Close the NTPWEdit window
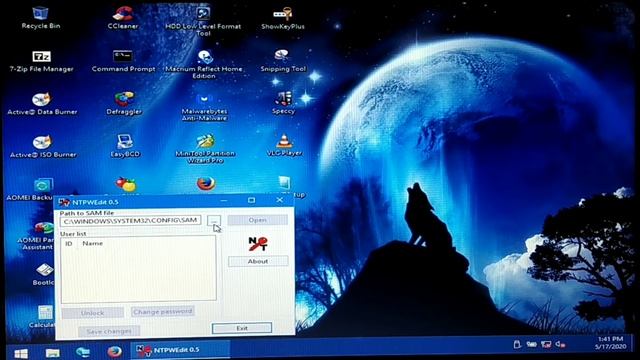The width and height of the screenshot is (640, 360). [280, 200]
